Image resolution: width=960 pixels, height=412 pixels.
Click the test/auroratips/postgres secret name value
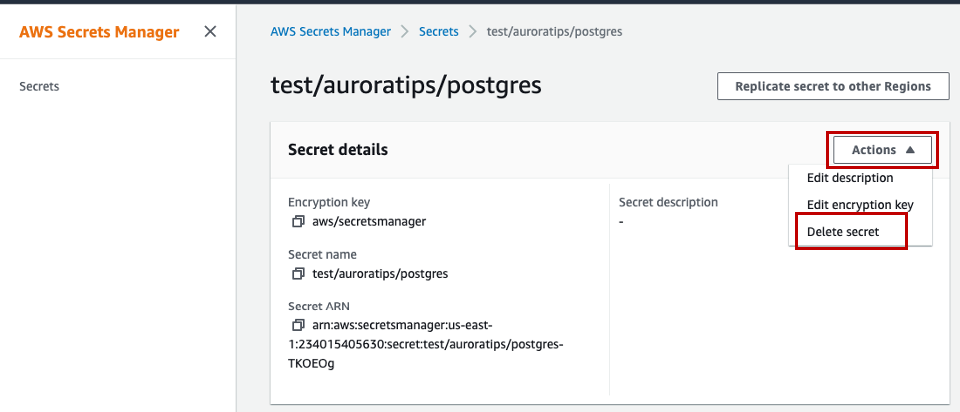click(x=380, y=274)
